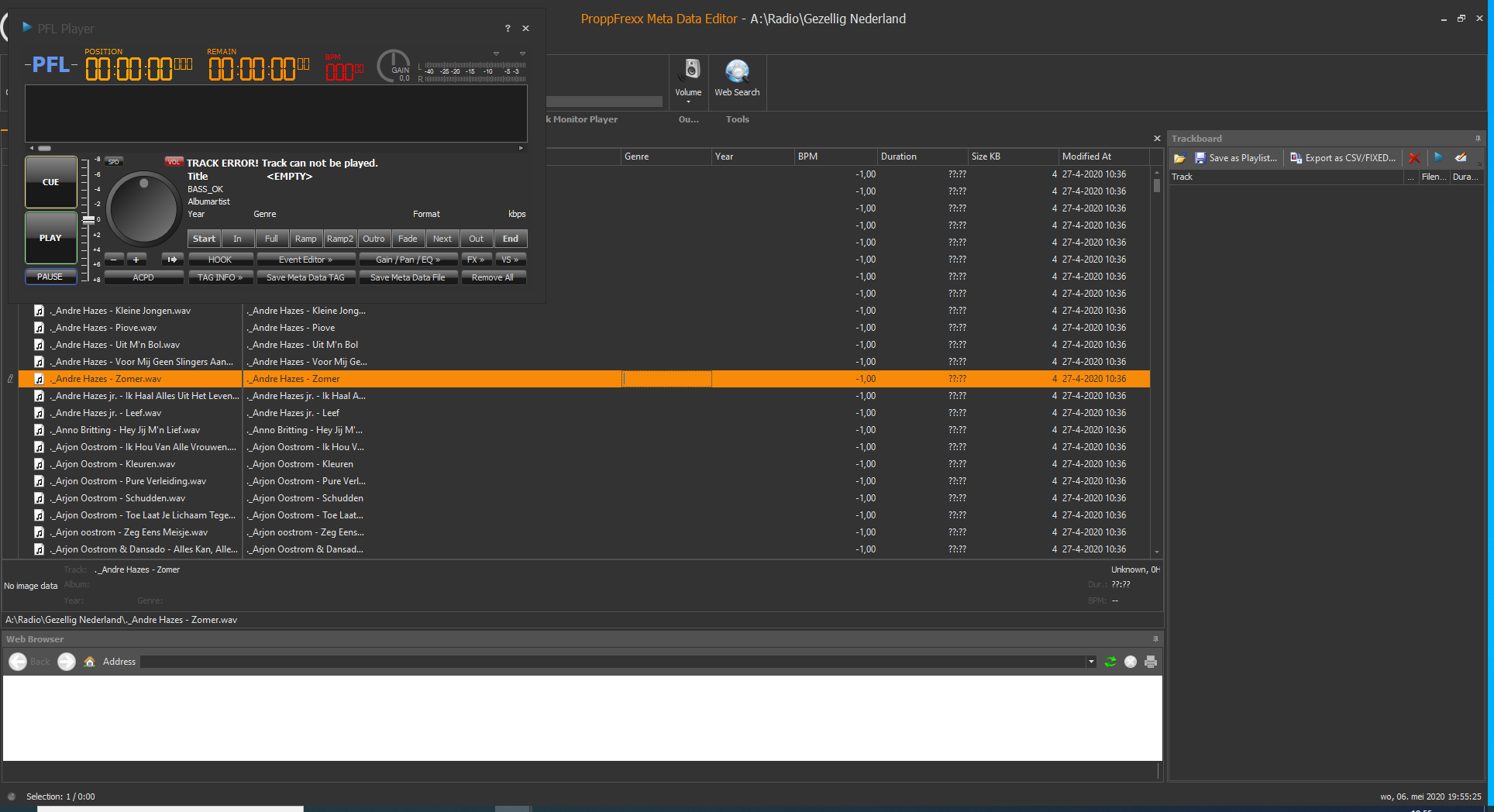The height and width of the screenshot is (812, 1494).
Task: Sort by the Year column header
Action: coord(752,157)
